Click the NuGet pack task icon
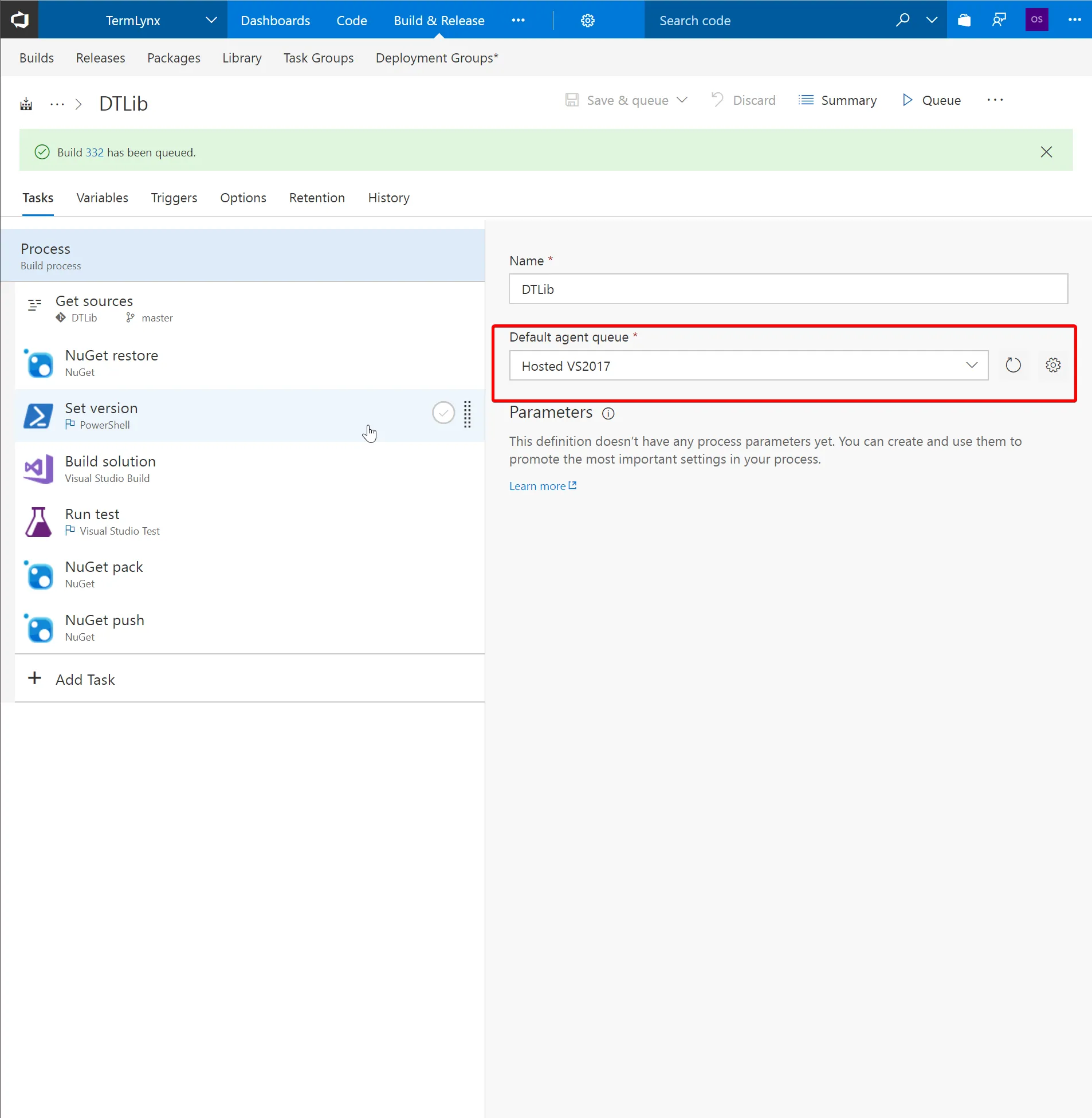Image resolution: width=1092 pixels, height=1118 pixels. pyautogui.click(x=38, y=575)
